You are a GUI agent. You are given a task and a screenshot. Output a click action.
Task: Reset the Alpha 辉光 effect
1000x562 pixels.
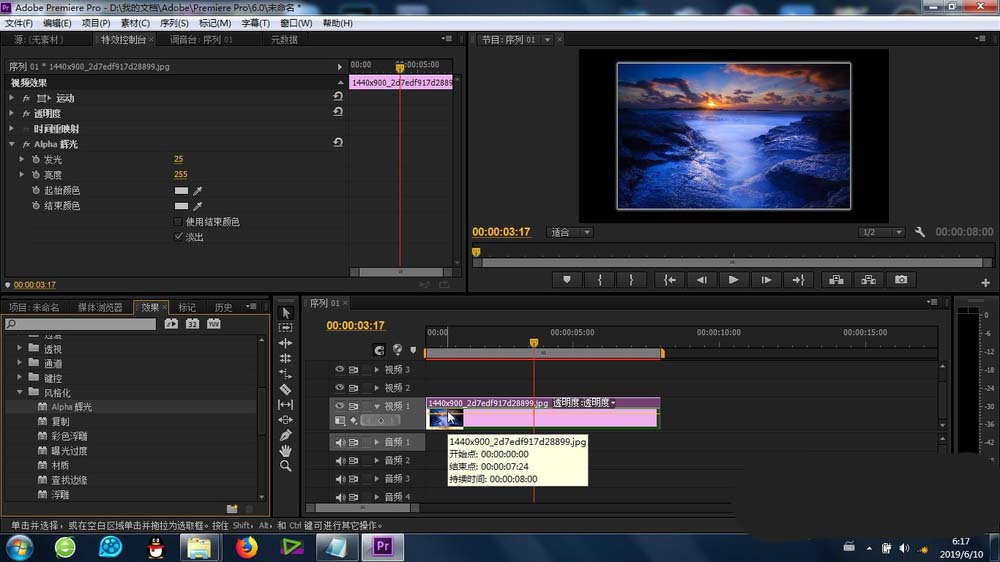(338, 143)
